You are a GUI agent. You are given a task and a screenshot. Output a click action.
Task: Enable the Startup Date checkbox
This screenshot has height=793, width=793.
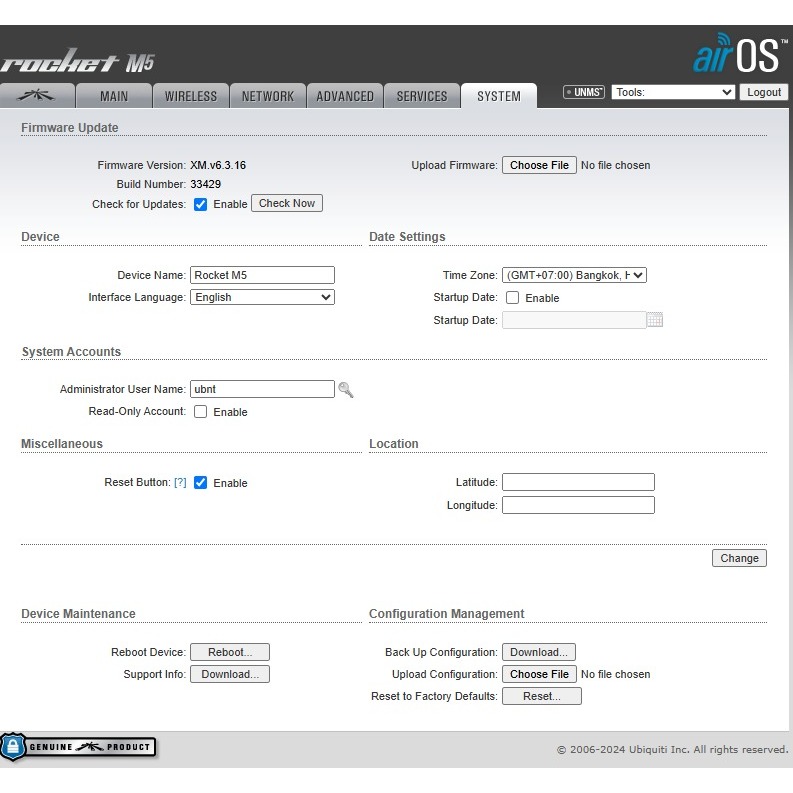(512, 298)
